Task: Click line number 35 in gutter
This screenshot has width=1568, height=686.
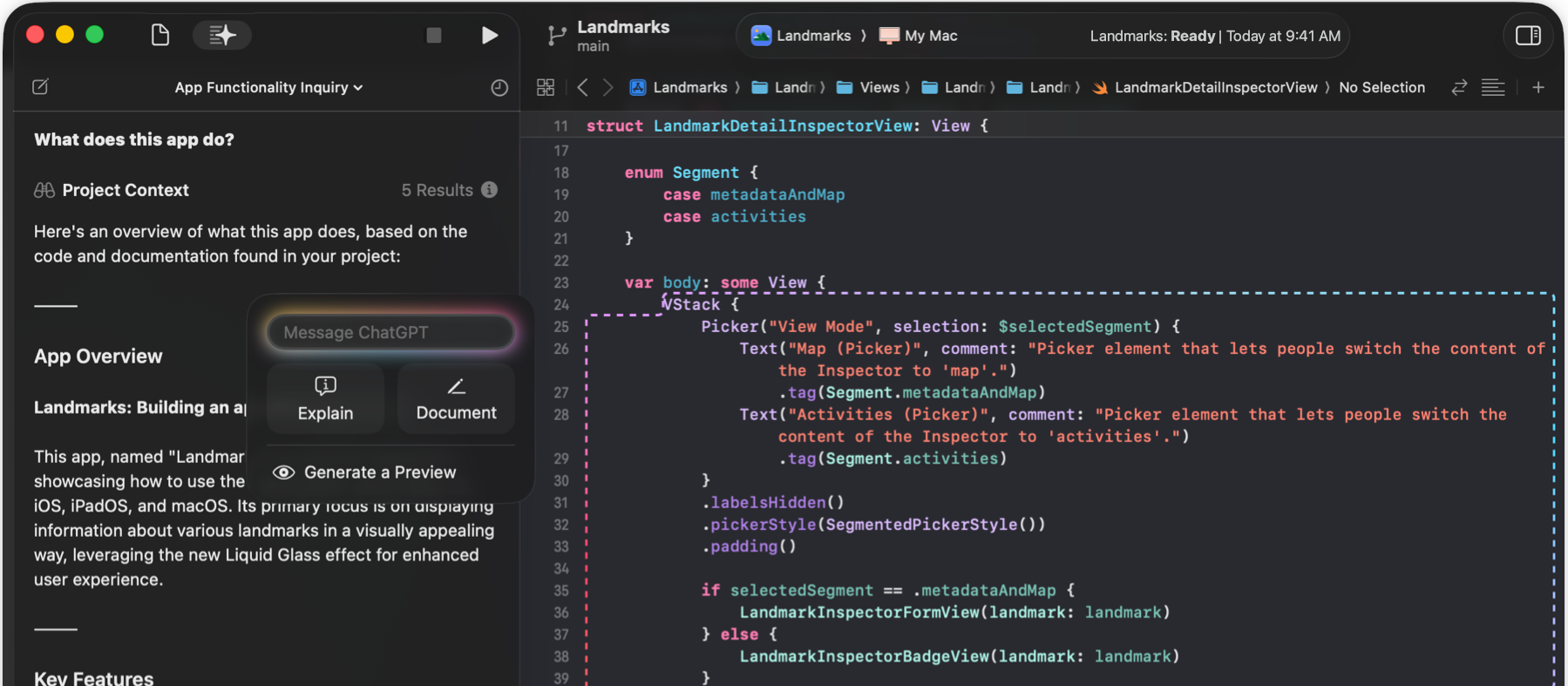Action: click(x=561, y=591)
